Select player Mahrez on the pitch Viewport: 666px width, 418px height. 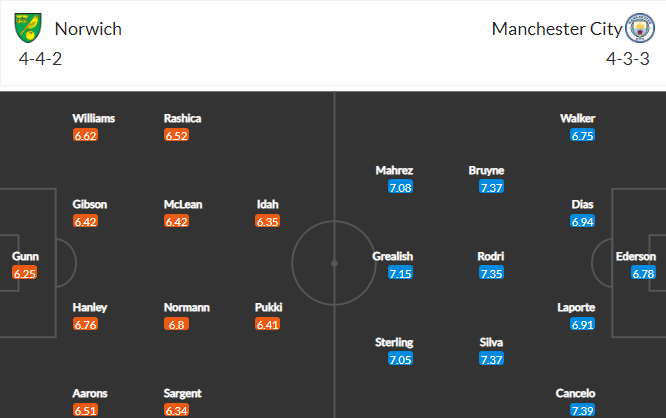coord(394,170)
